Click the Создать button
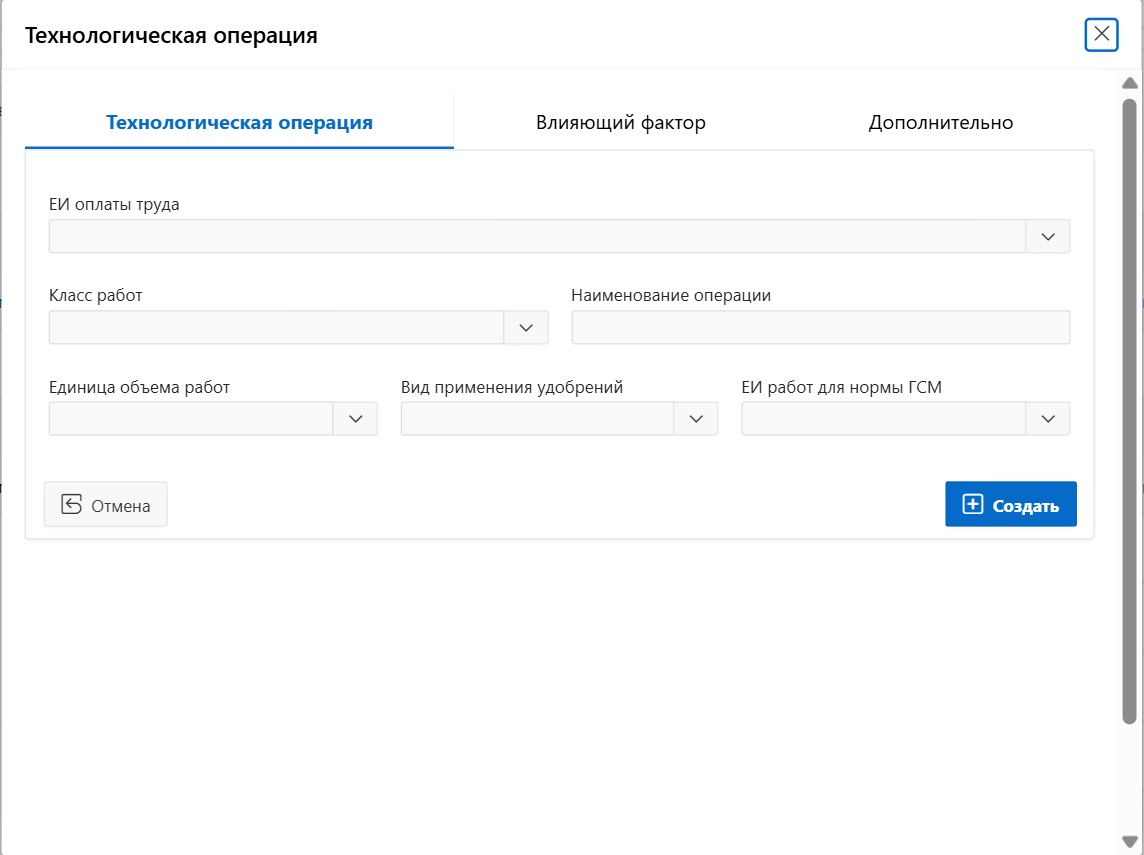Image resolution: width=1144 pixels, height=855 pixels. [1010, 505]
